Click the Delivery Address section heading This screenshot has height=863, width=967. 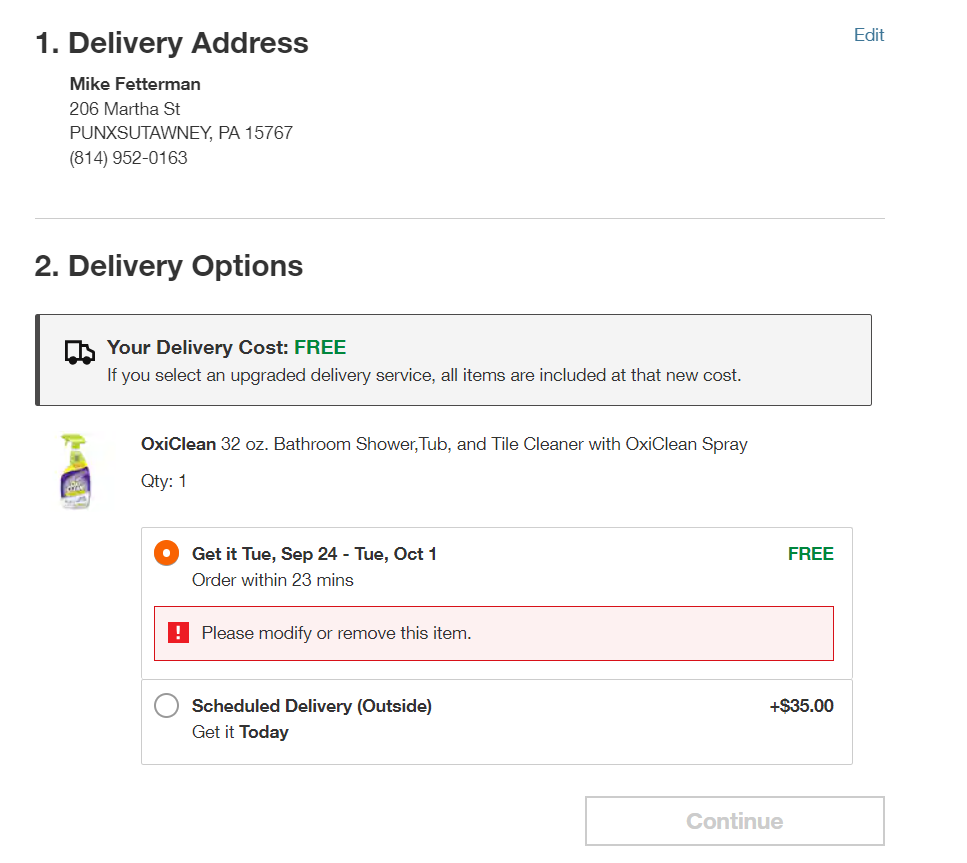(172, 43)
